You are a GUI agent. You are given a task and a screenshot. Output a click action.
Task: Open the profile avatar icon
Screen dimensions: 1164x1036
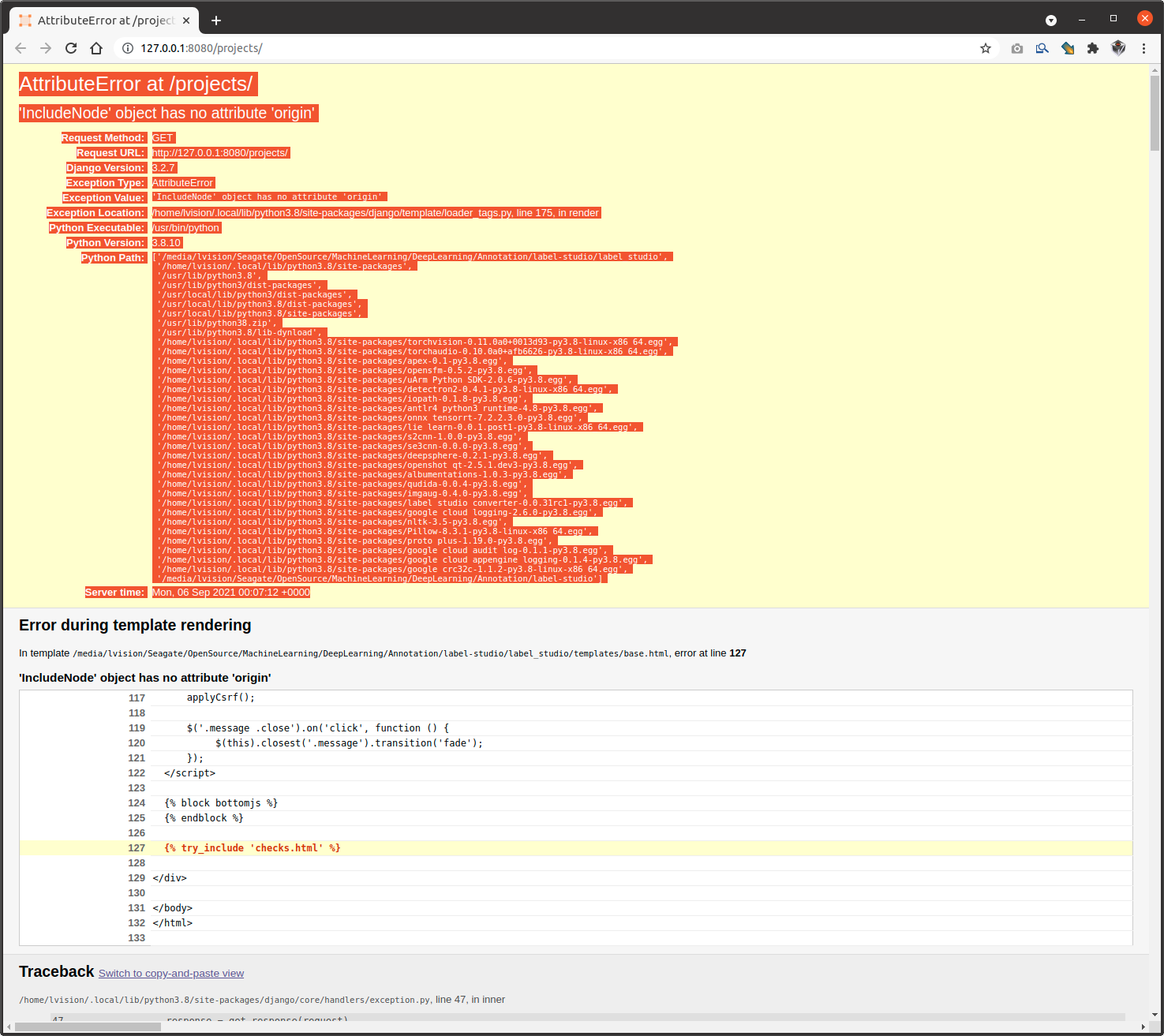tap(1118, 48)
